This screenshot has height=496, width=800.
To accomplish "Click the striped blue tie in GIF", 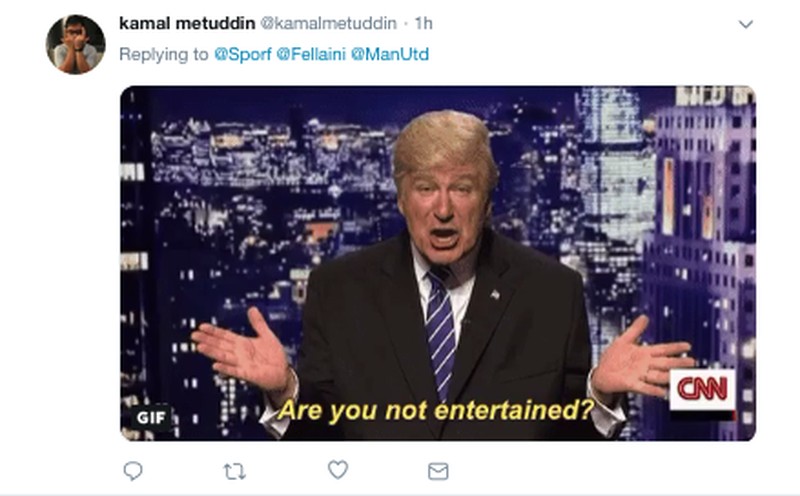I will [440, 332].
